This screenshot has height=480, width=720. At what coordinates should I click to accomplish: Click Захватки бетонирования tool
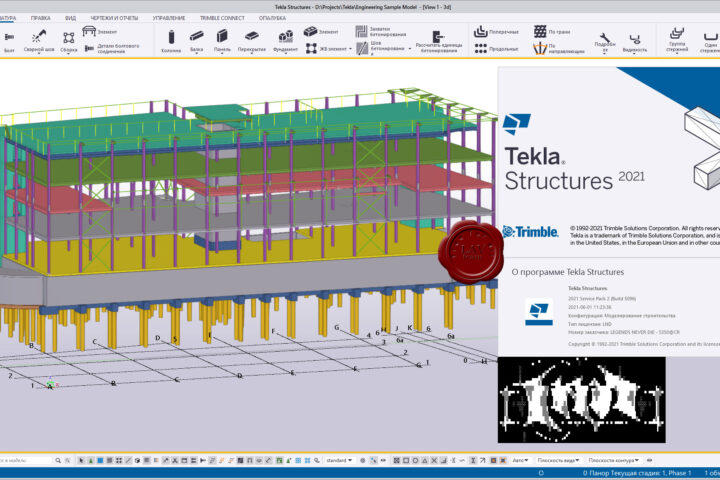pyautogui.click(x=381, y=31)
